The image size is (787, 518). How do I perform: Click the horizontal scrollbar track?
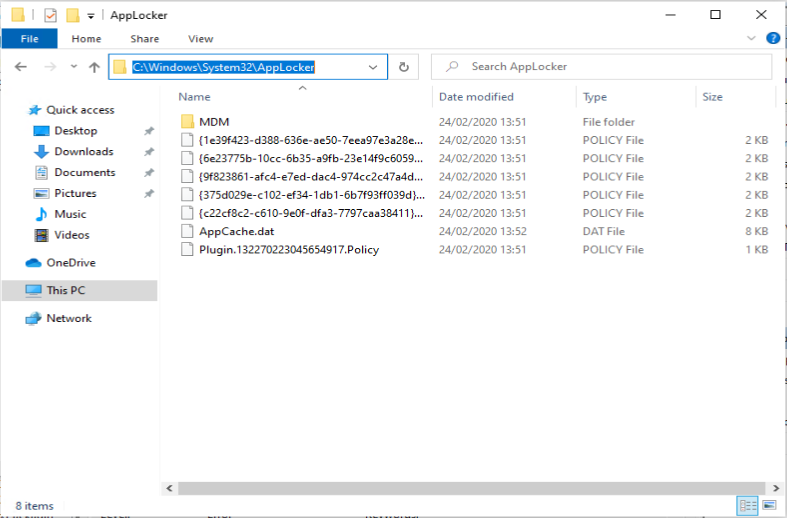(x=472, y=488)
